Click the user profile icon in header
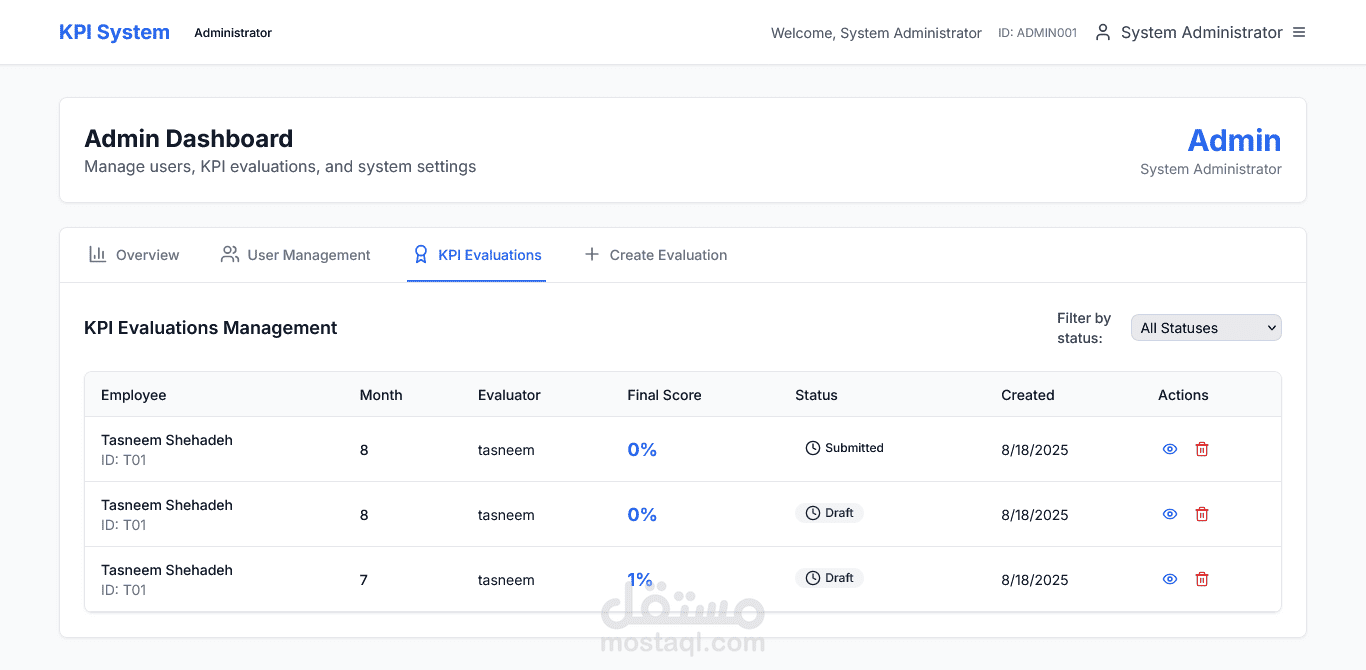 [x=1103, y=32]
